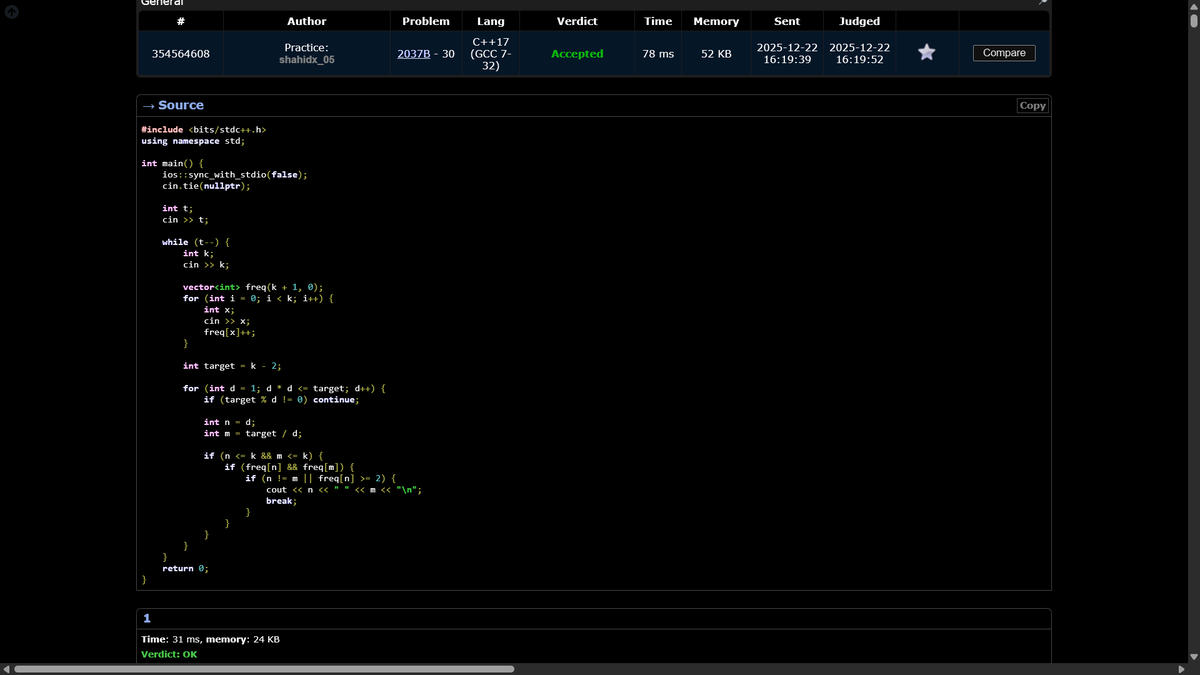The height and width of the screenshot is (675, 1200).
Task: Click the # column header
Action: coord(180,21)
